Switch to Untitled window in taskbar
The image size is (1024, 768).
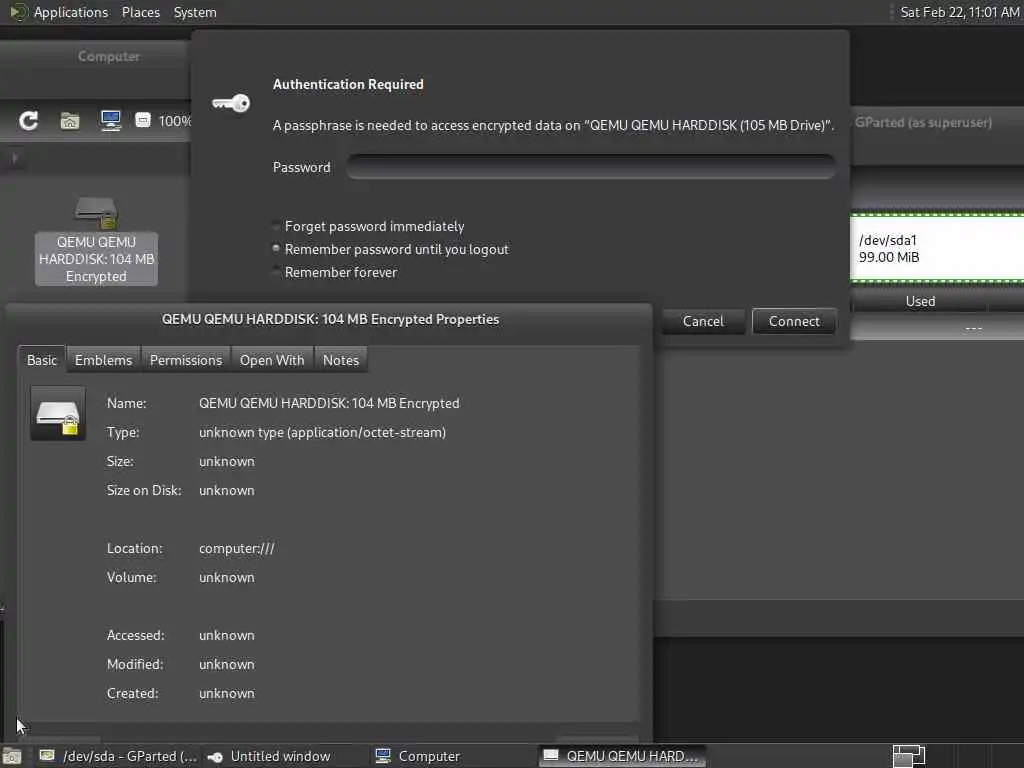tap(269, 756)
